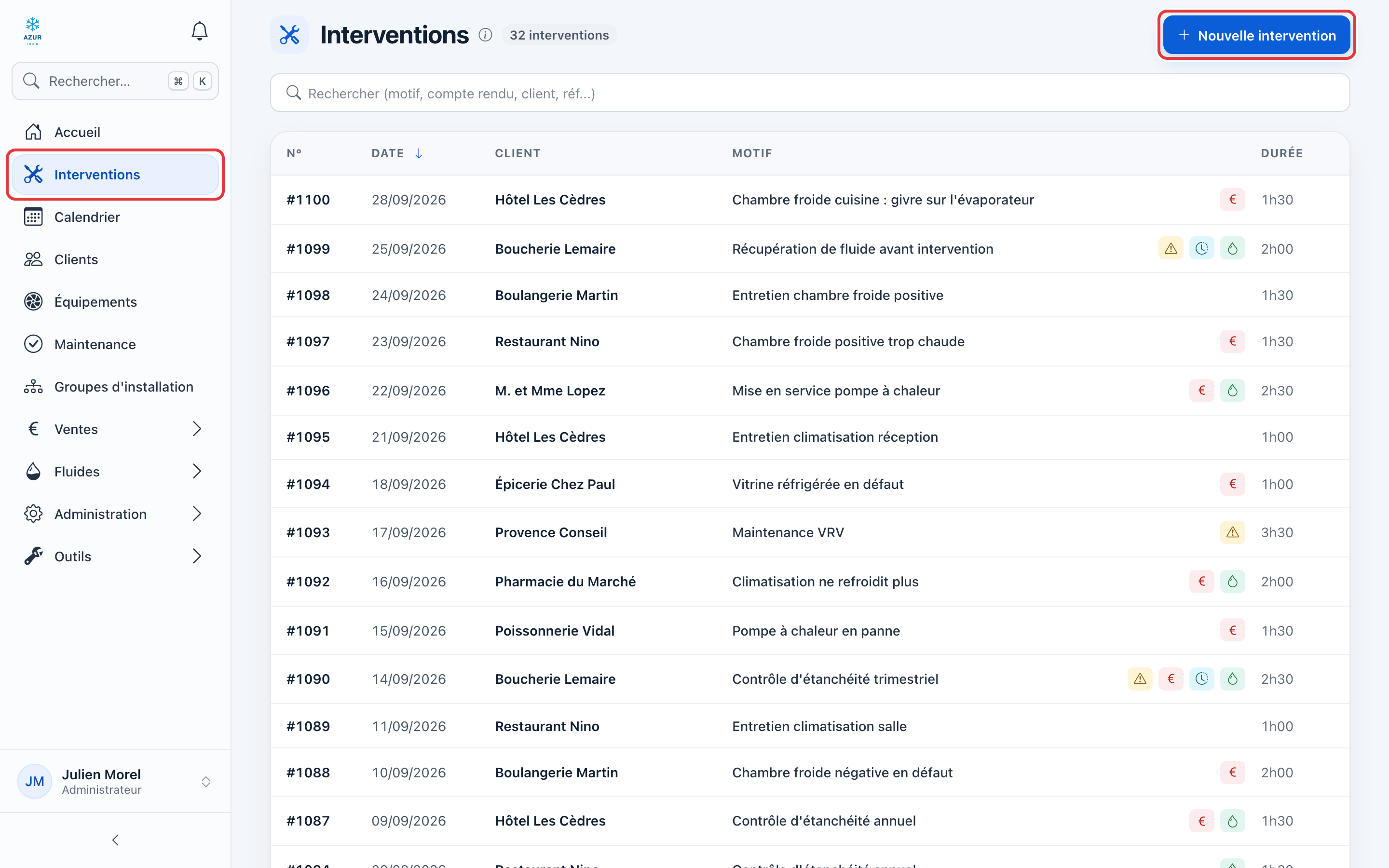Viewport: 1389px width, 868px height.
Task: Click the 32 interventions count badge
Action: tap(559, 35)
